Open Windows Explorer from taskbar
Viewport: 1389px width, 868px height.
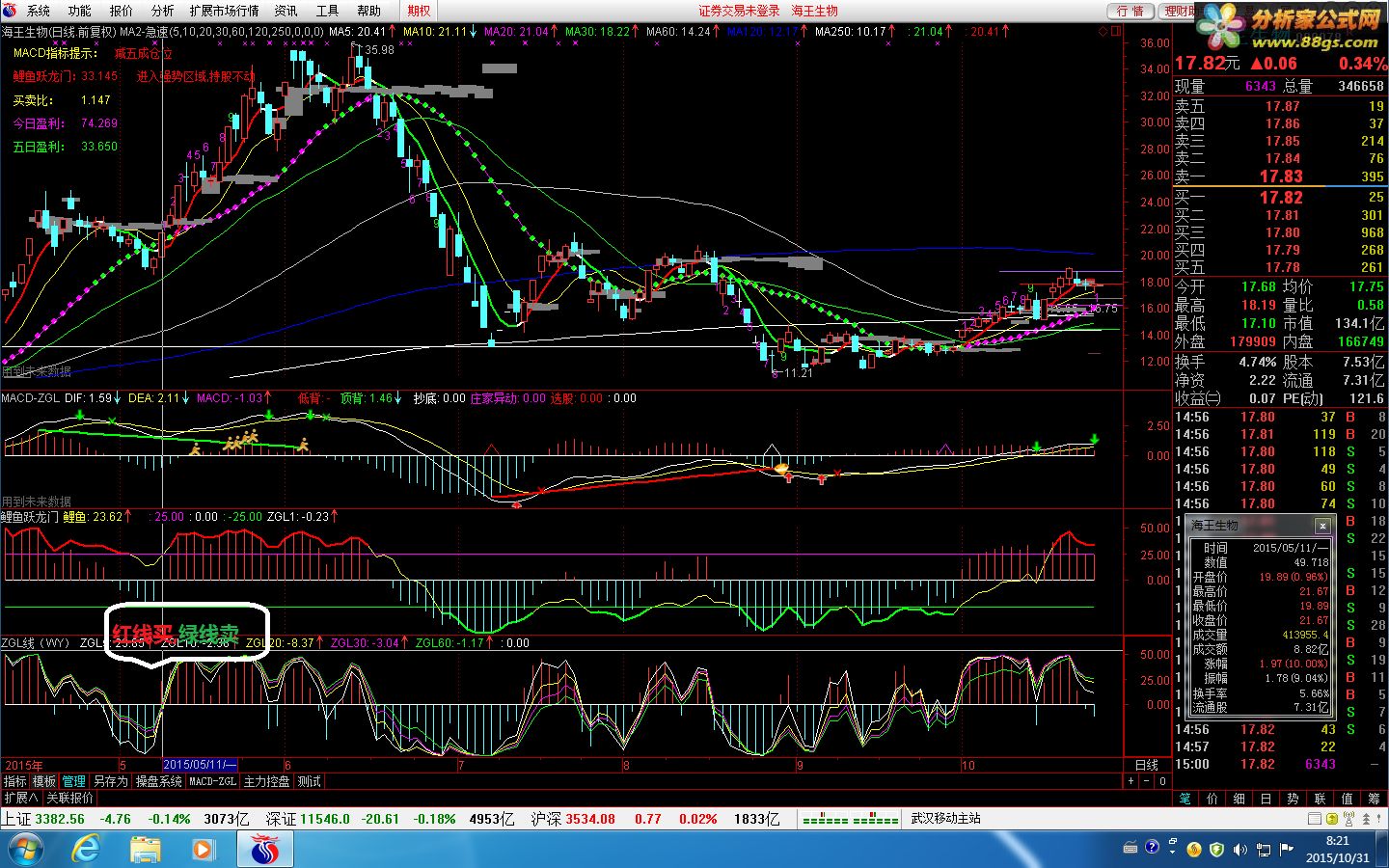[x=146, y=850]
